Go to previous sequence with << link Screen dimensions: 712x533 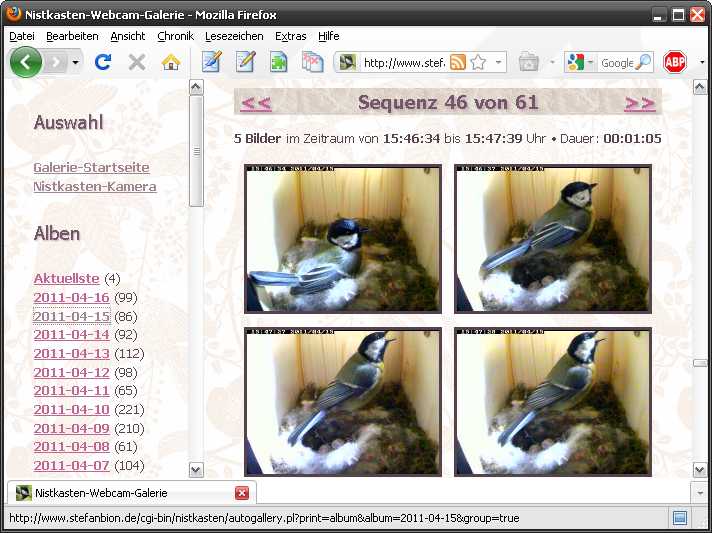(256, 102)
